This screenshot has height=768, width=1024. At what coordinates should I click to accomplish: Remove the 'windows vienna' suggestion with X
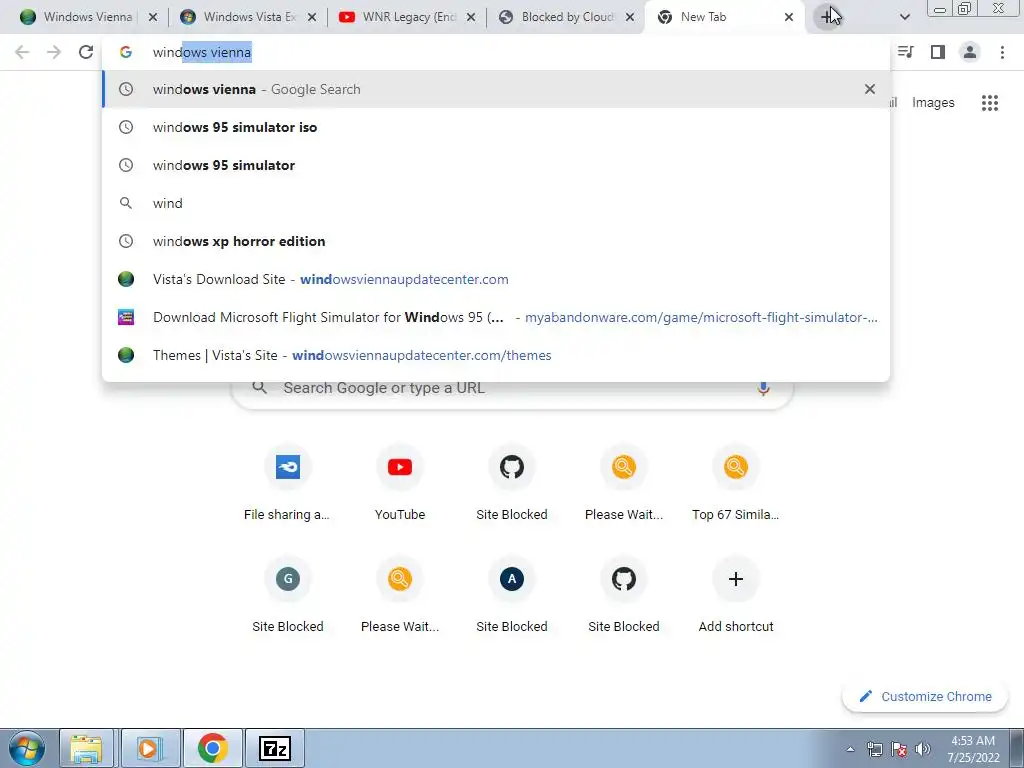click(x=870, y=89)
